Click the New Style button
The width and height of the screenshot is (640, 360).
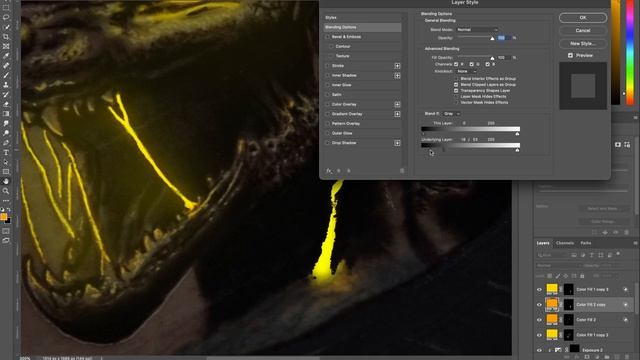[582, 43]
